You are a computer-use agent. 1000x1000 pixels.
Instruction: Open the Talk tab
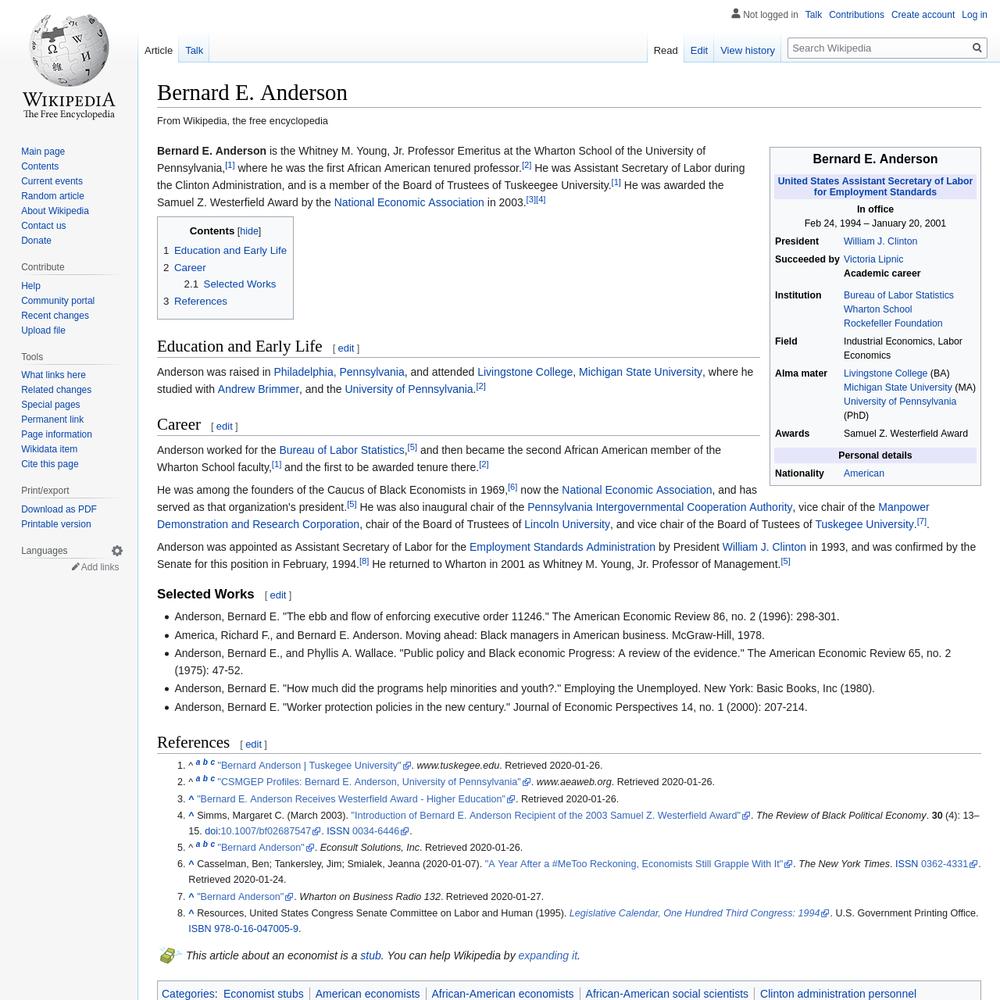point(194,50)
